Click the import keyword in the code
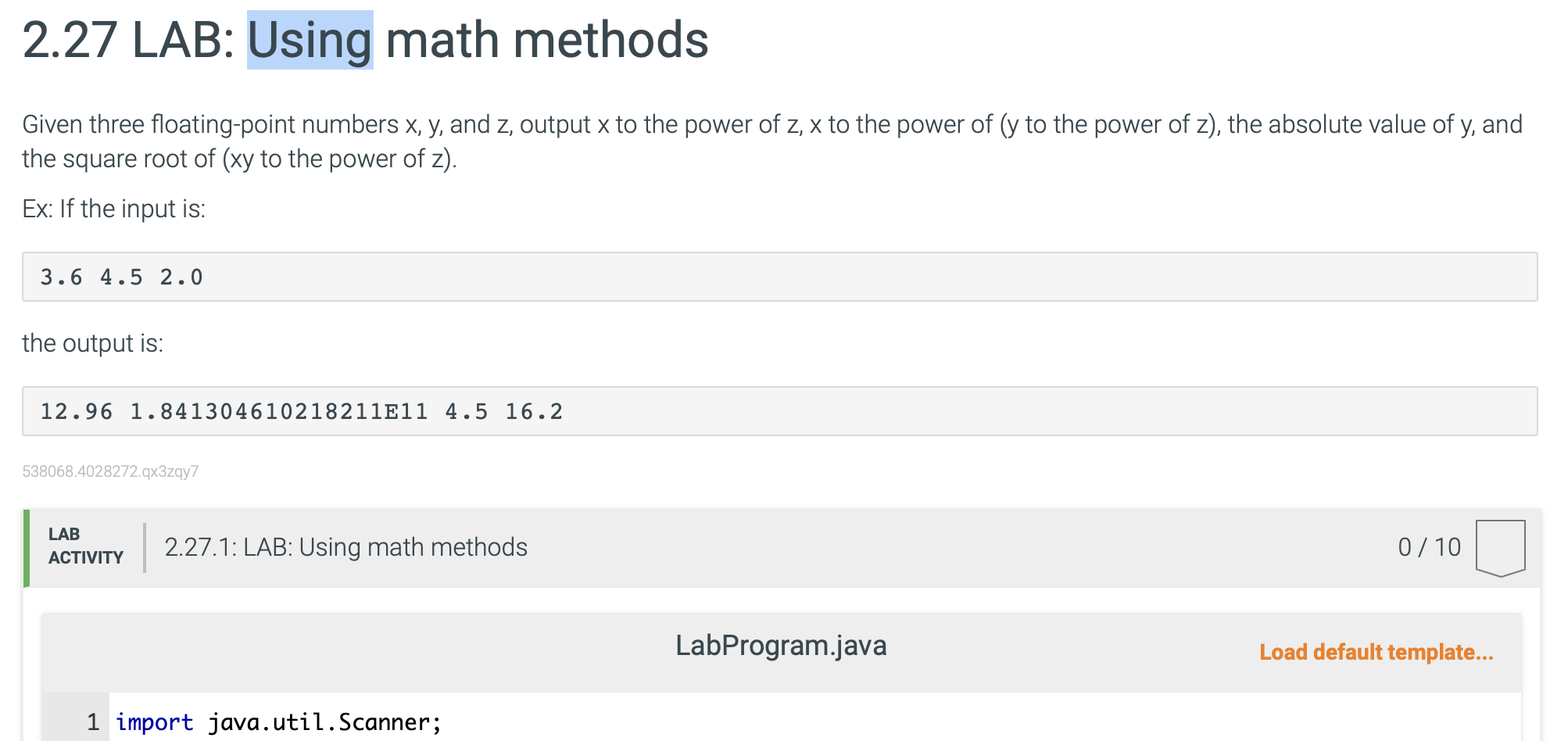Viewport: 1568px width, 741px height. coord(154,721)
